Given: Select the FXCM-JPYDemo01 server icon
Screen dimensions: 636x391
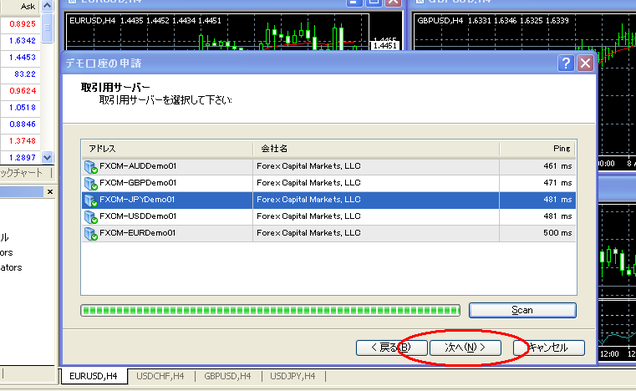Looking at the screenshot, I should [90, 200].
